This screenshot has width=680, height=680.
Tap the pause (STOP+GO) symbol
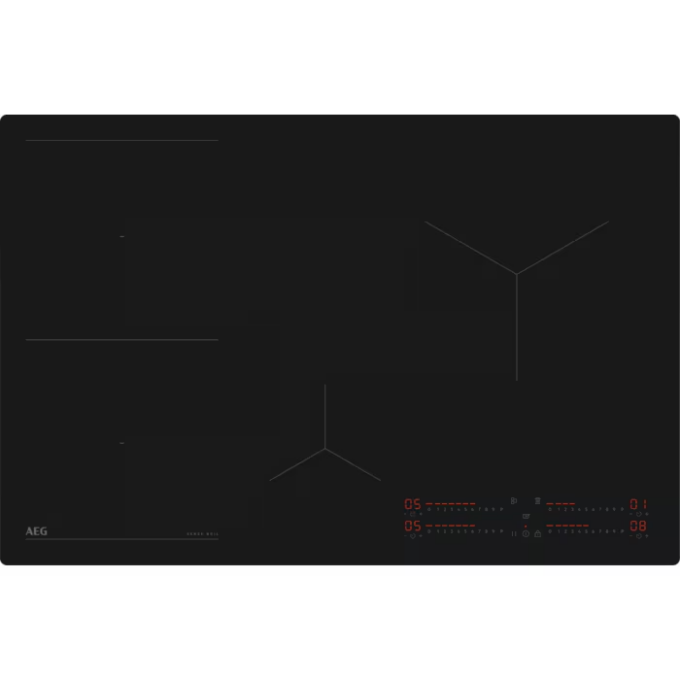pos(514,534)
